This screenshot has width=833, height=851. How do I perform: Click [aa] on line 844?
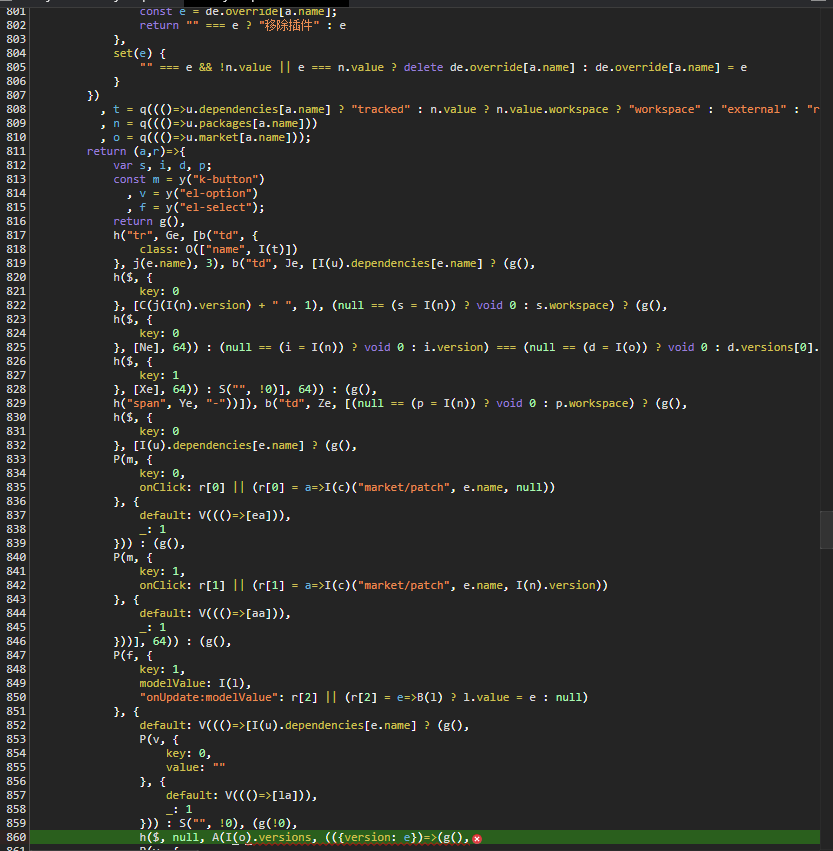[x=258, y=613]
